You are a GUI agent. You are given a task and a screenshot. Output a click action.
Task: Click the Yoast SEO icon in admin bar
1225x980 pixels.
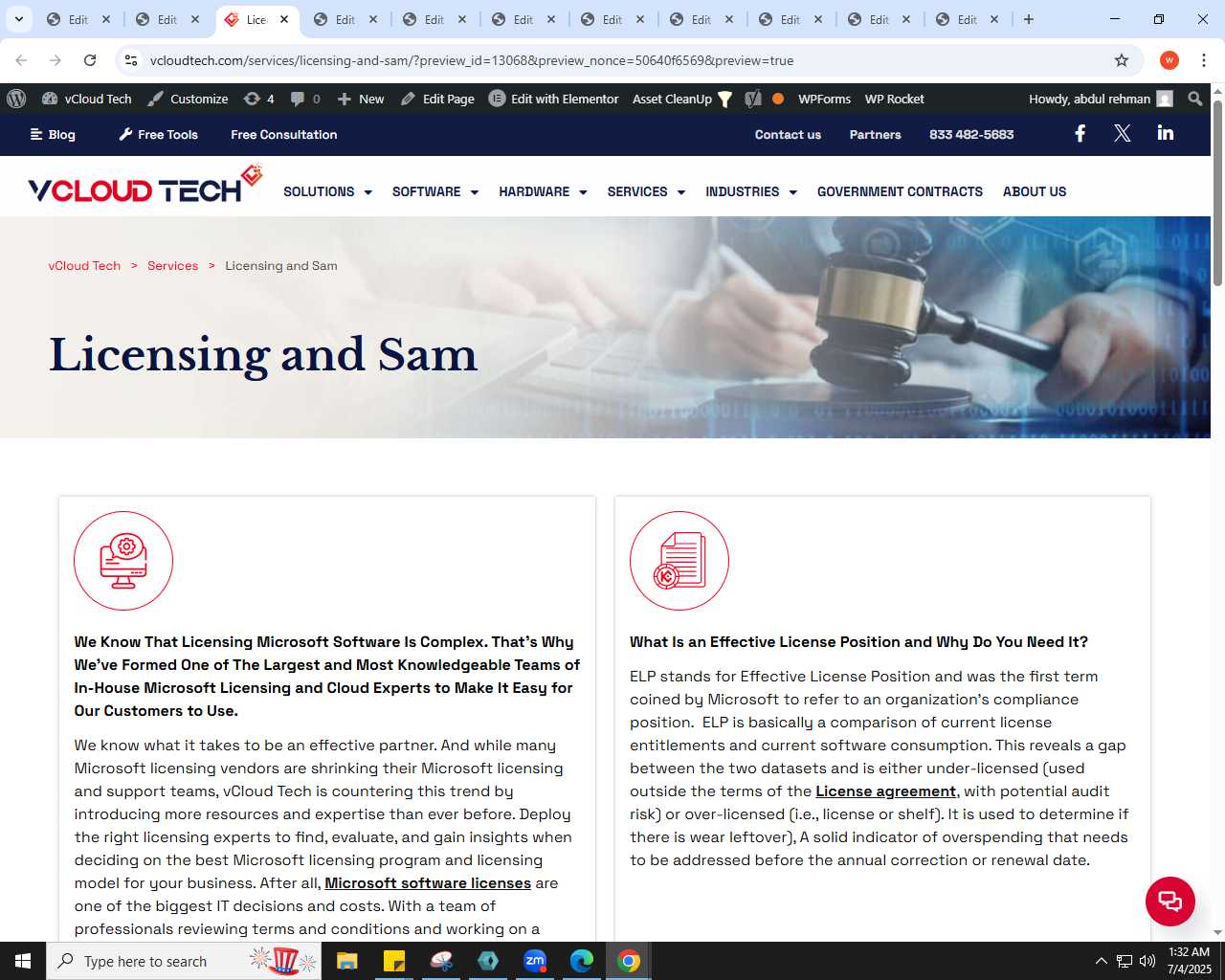(x=753, y=99)
